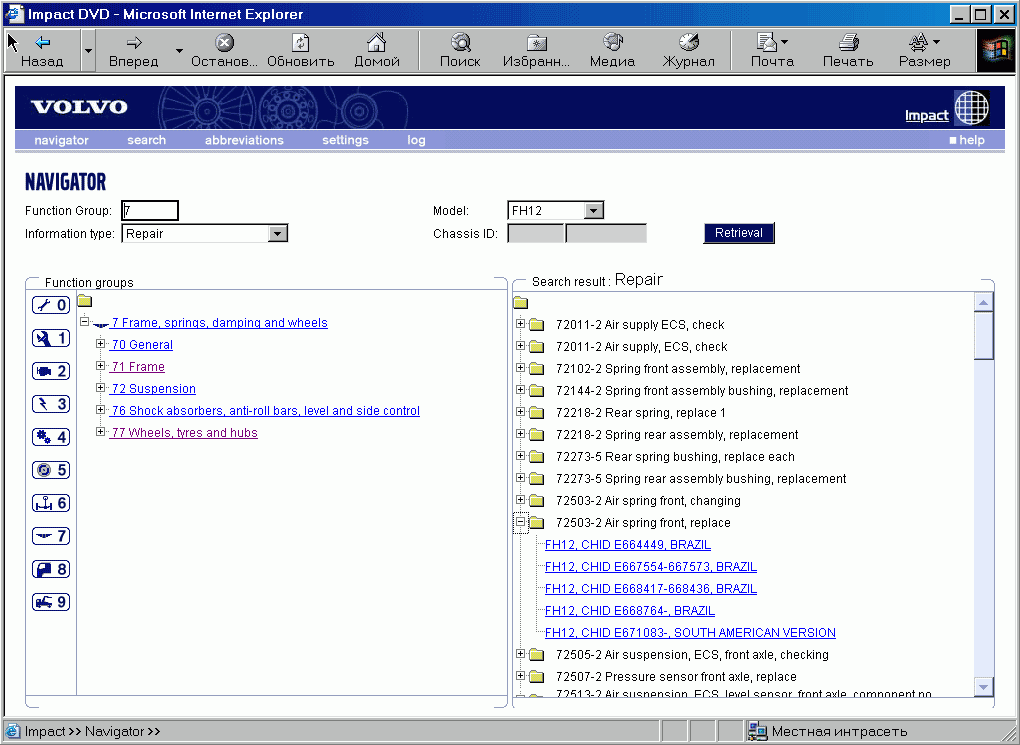Image resolution: width=1020 pixels, height=745 pixels.
Task: Stop loading with the Останов button
Action: coord(224,51)
